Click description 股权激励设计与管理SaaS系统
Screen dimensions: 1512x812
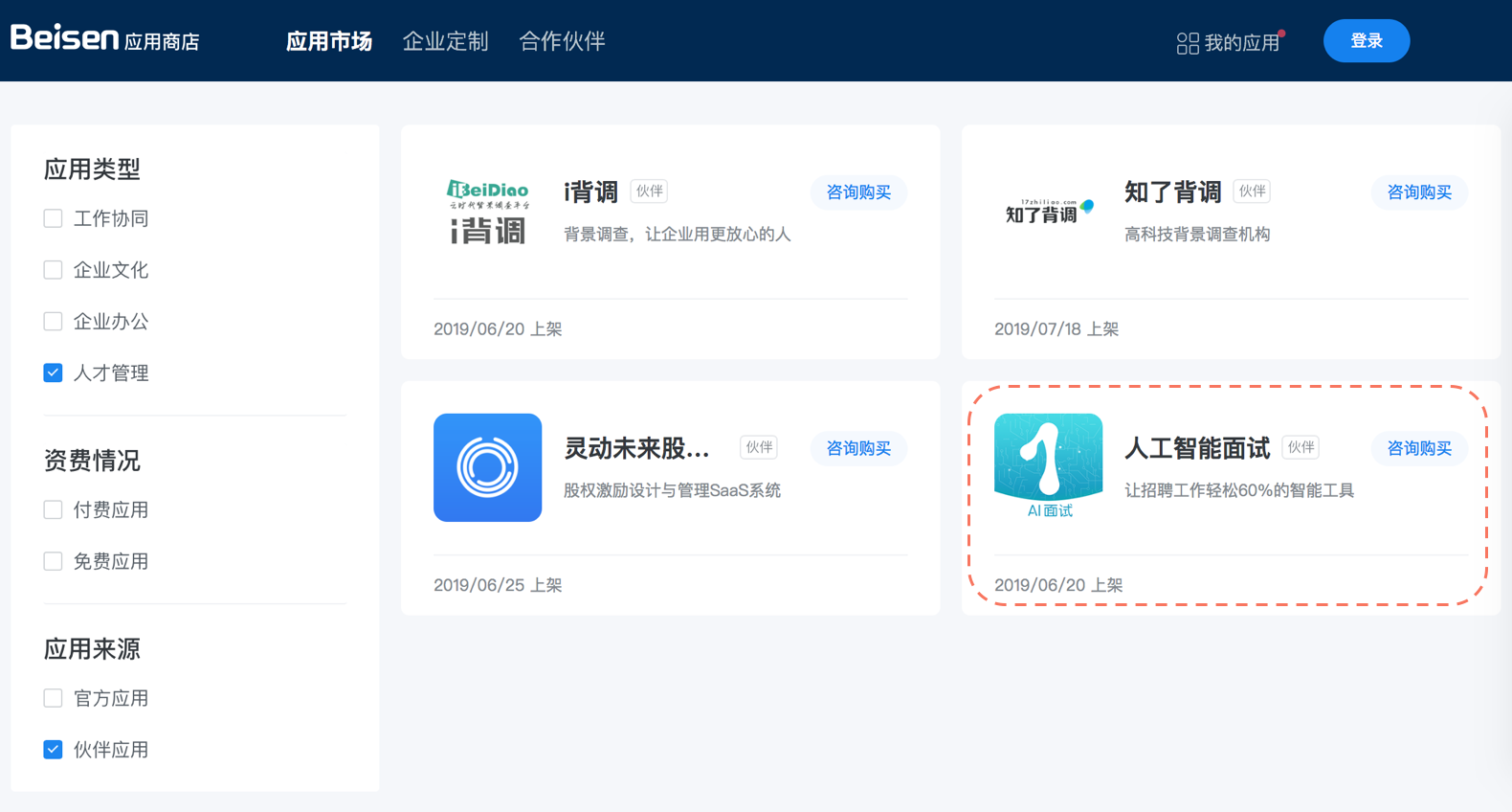tap(672, 490)
